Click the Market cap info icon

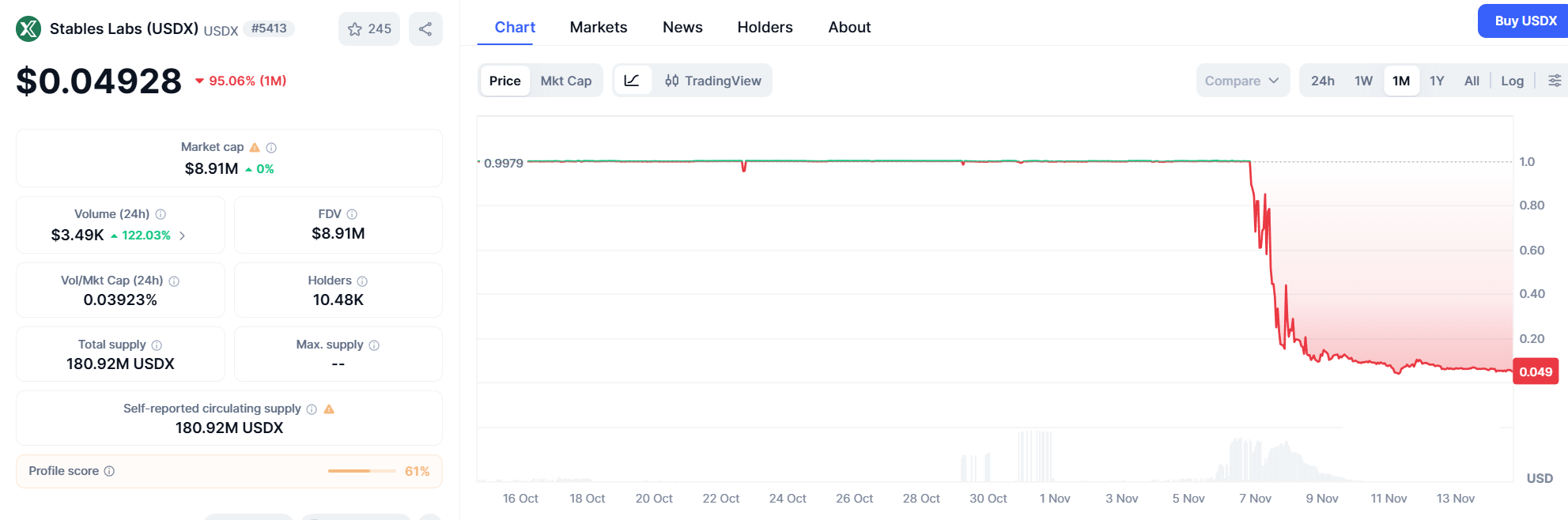[271, 148]
